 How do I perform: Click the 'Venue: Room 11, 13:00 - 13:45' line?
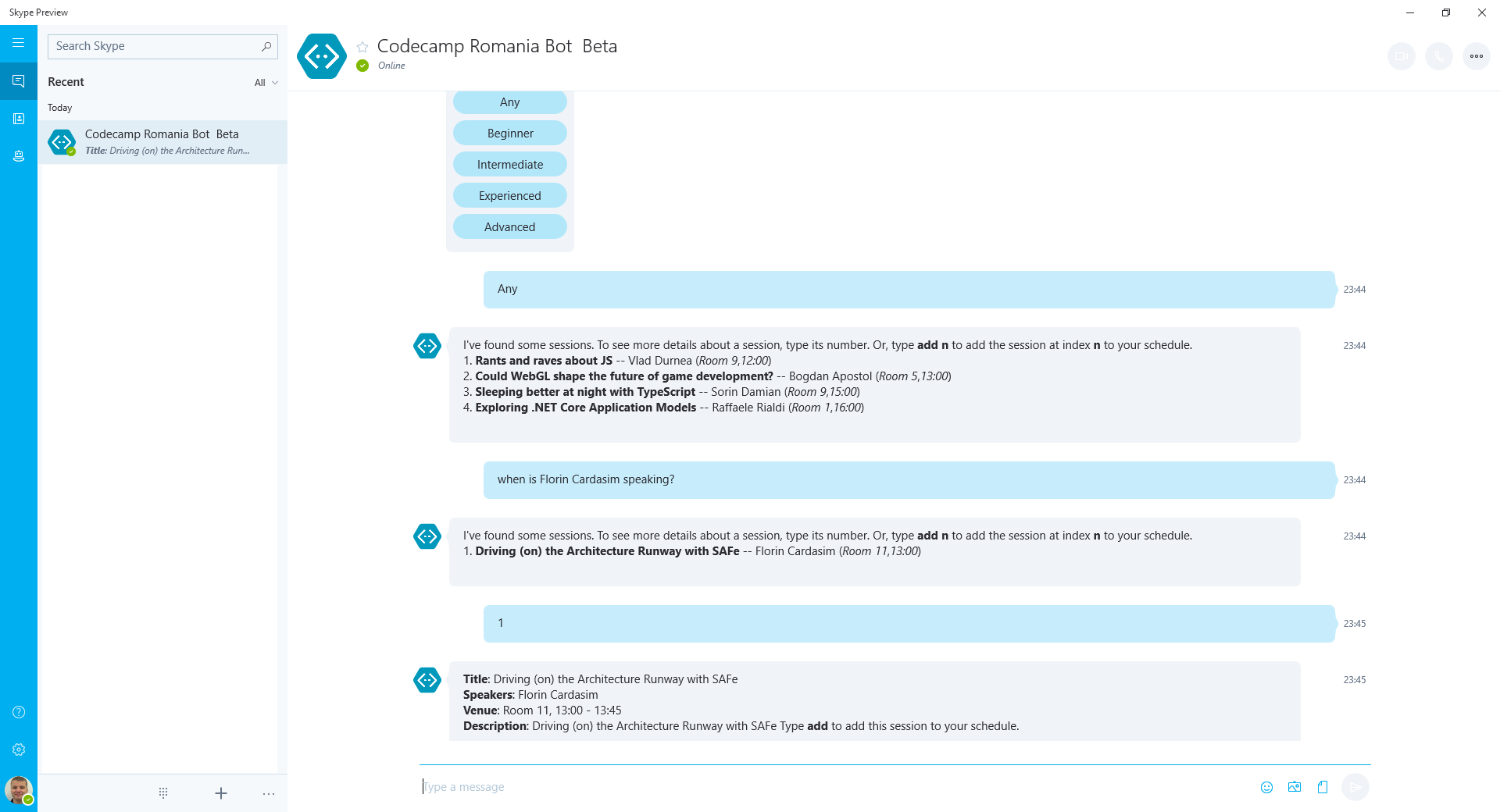(542, 710)
